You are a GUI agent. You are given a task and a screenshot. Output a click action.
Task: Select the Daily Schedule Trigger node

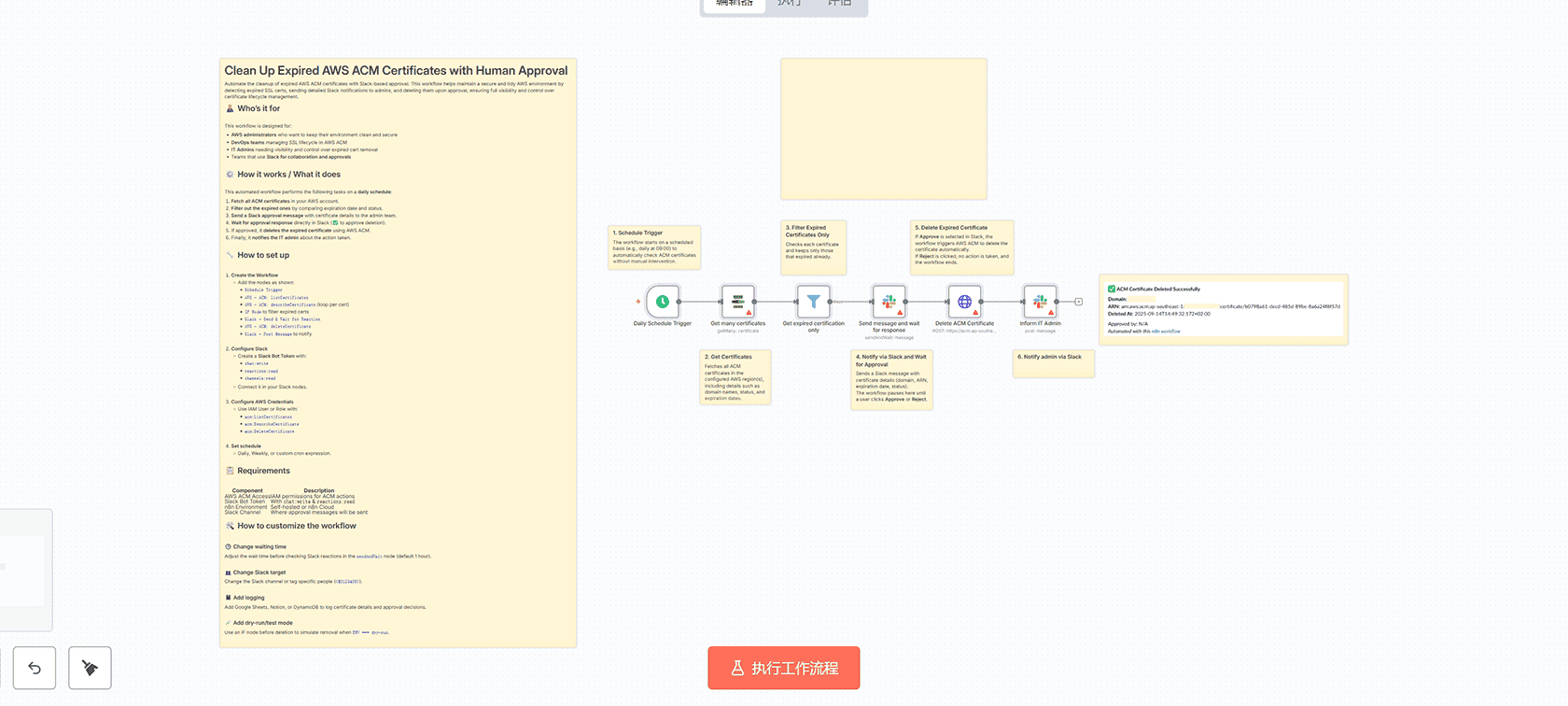[662, 302]
